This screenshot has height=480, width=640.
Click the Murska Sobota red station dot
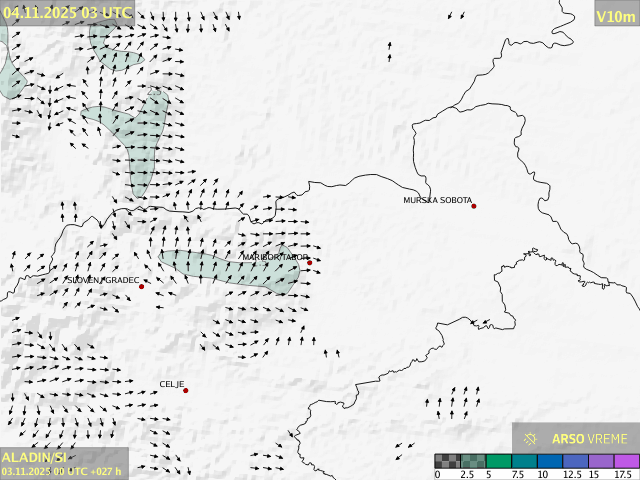[x=474, y=206]
